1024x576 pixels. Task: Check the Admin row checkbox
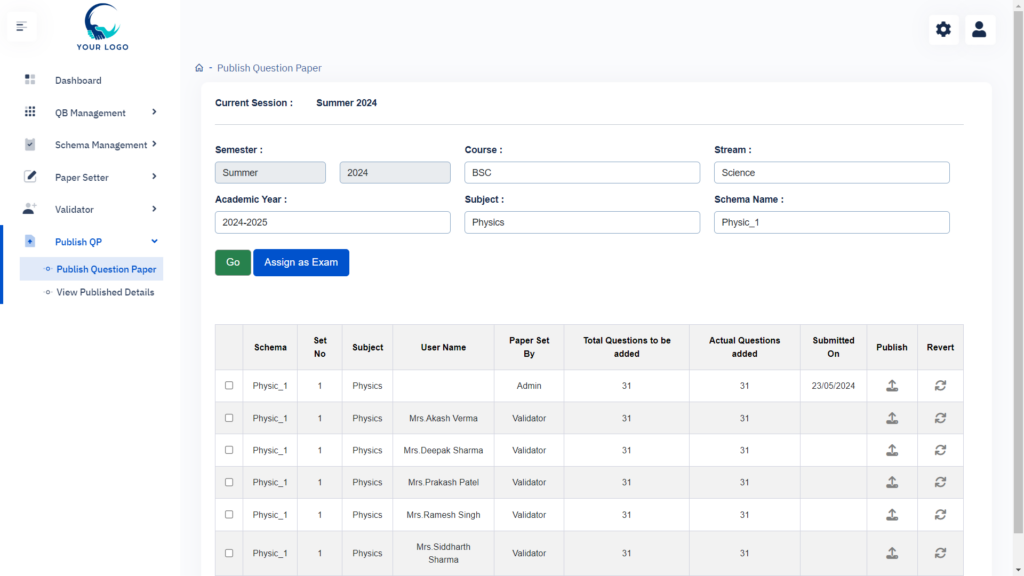pyautogui.click(x=229, y=385)
